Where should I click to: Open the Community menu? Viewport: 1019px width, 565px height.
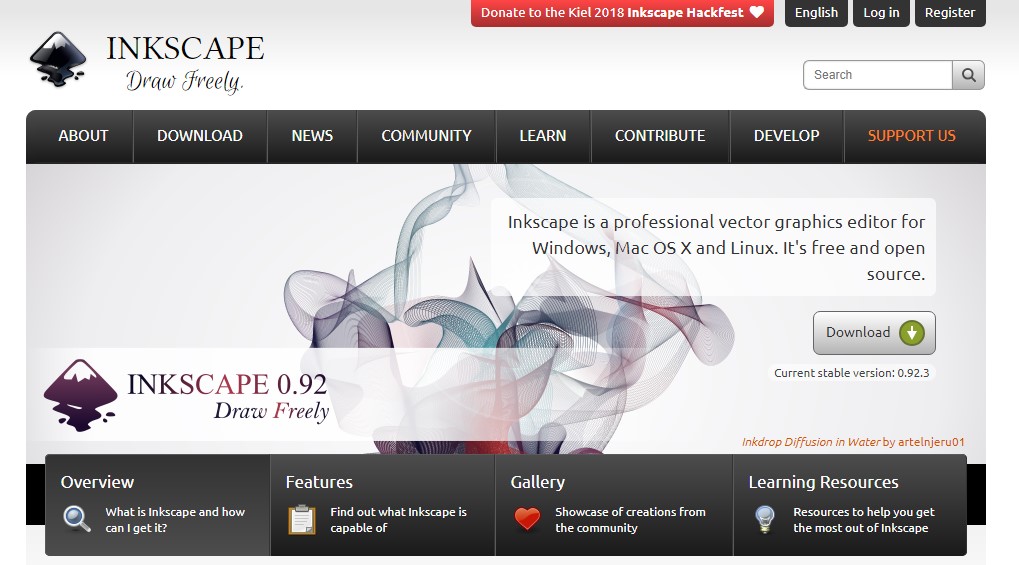(x=426, y=136)
